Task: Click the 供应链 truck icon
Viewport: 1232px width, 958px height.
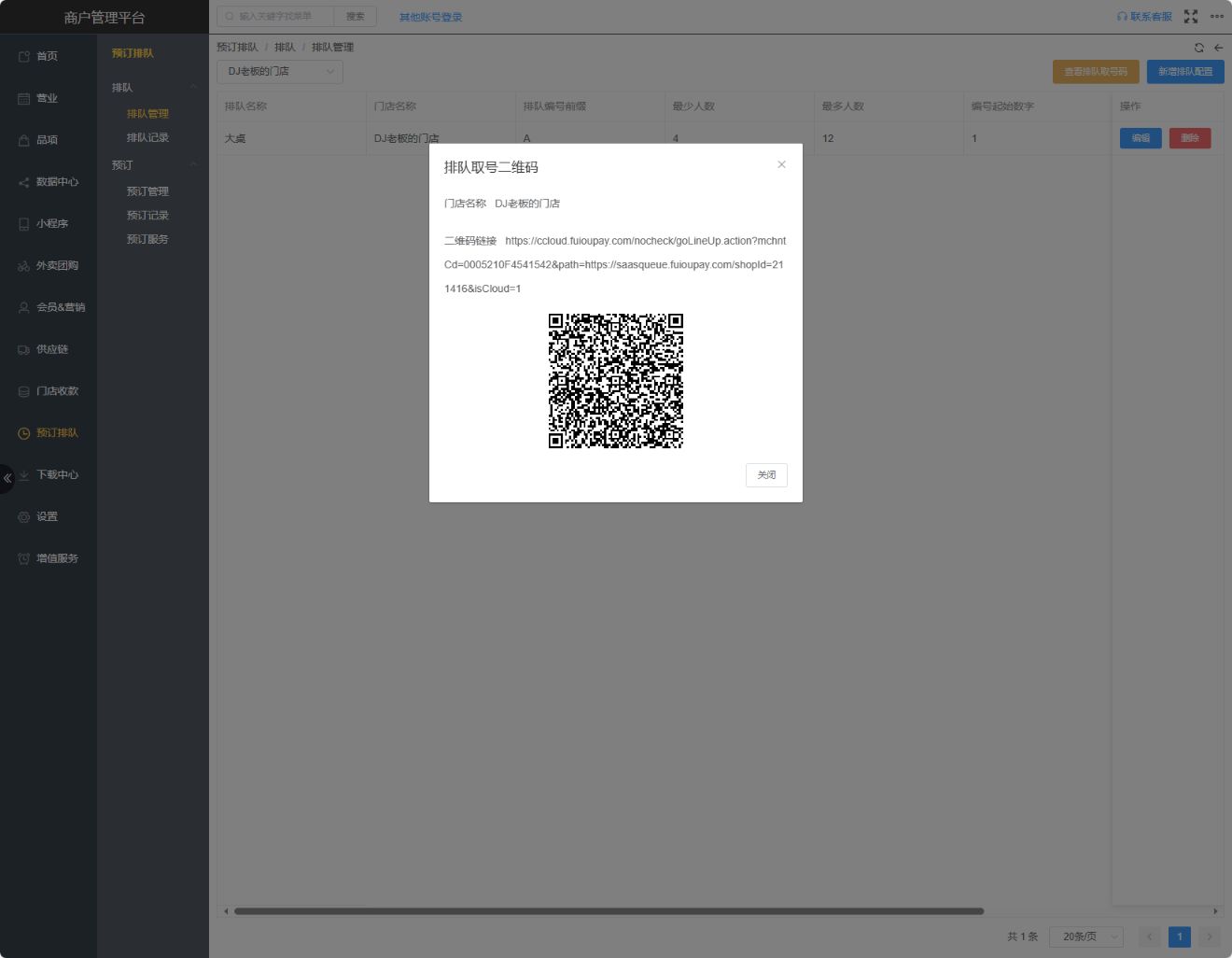Action: (24, 349)
